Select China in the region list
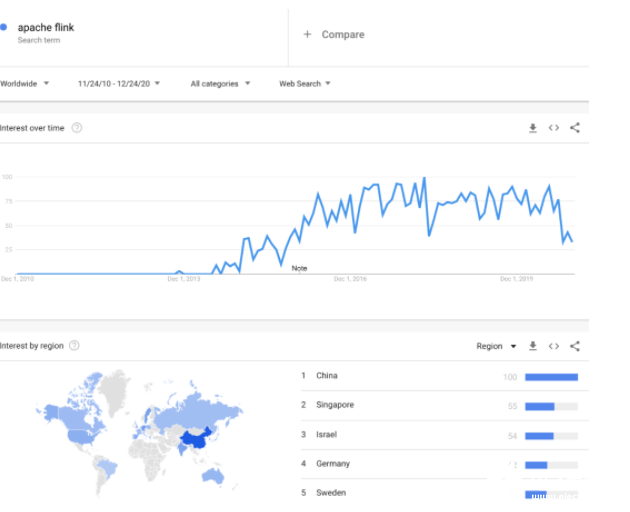Image resolution: width=630 pixels, height=512 pixels. click(x=327, y=376)
